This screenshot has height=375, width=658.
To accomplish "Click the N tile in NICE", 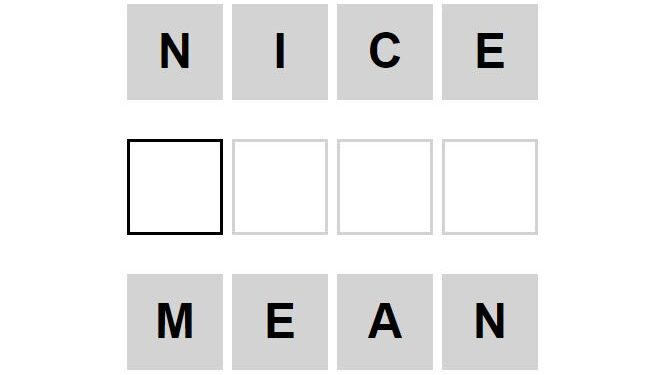I will [x=175, y=52].
